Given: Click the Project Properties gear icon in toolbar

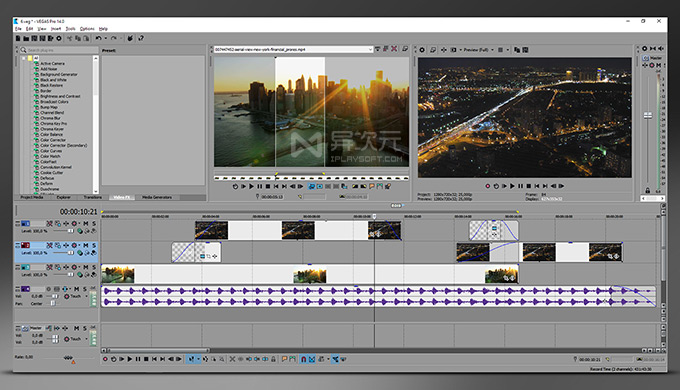Looking at the screenshot, I should pos(59,38).
